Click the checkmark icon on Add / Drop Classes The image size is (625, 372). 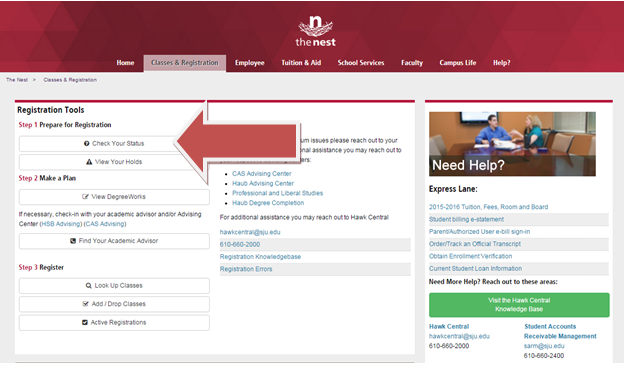(85, 304)
